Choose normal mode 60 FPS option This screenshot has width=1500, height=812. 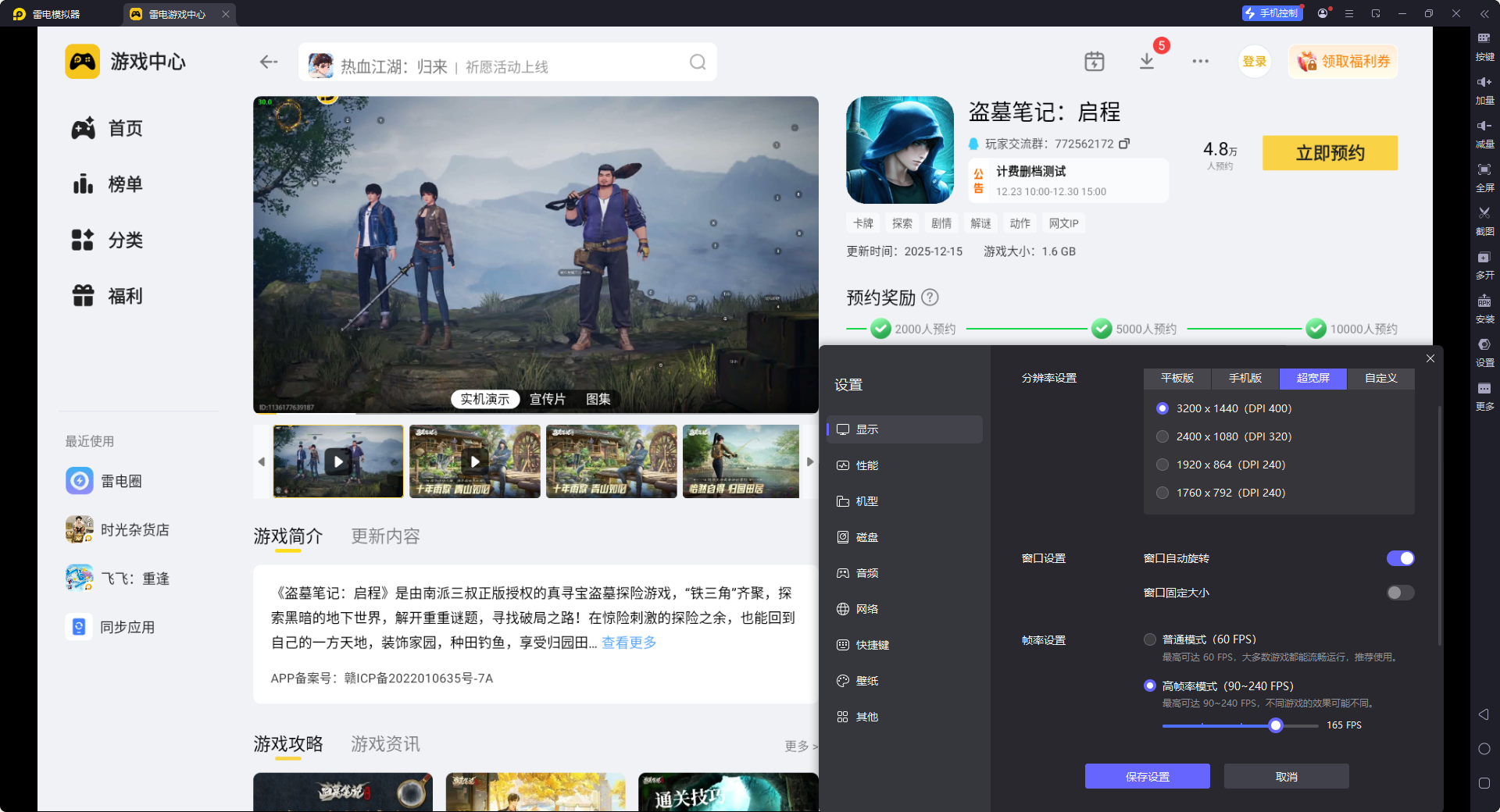point(1150,639)
